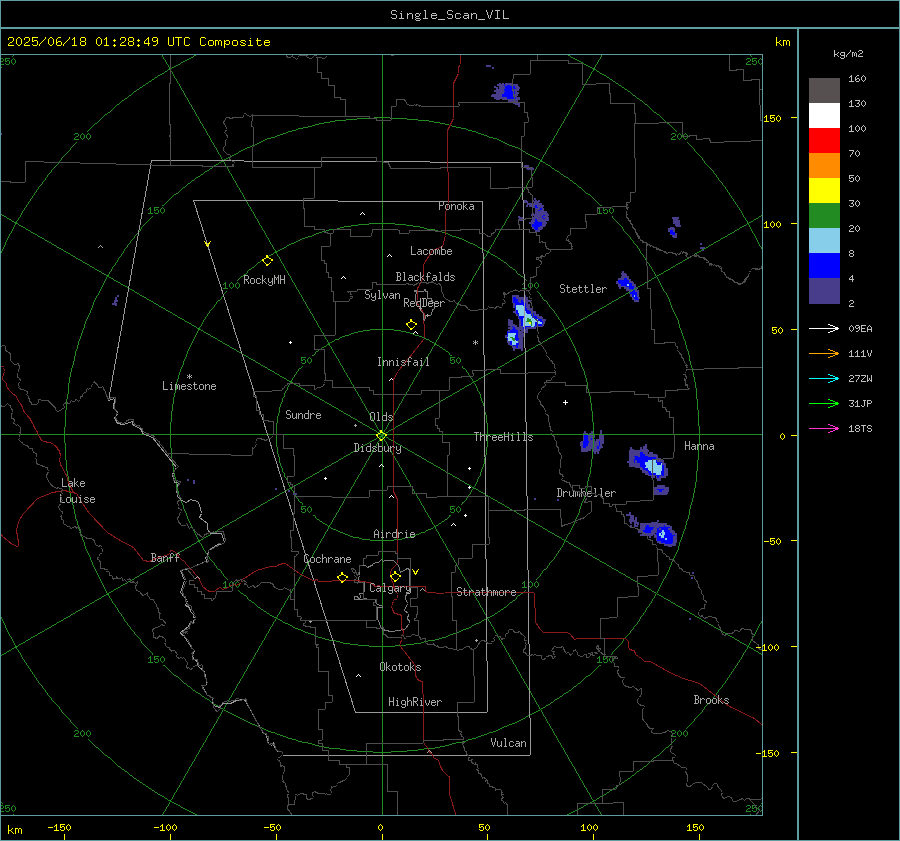This screenshot has height=841, width=900.
Task: Click the magenta 18TS arrow in legend
Action: (824, 428)
